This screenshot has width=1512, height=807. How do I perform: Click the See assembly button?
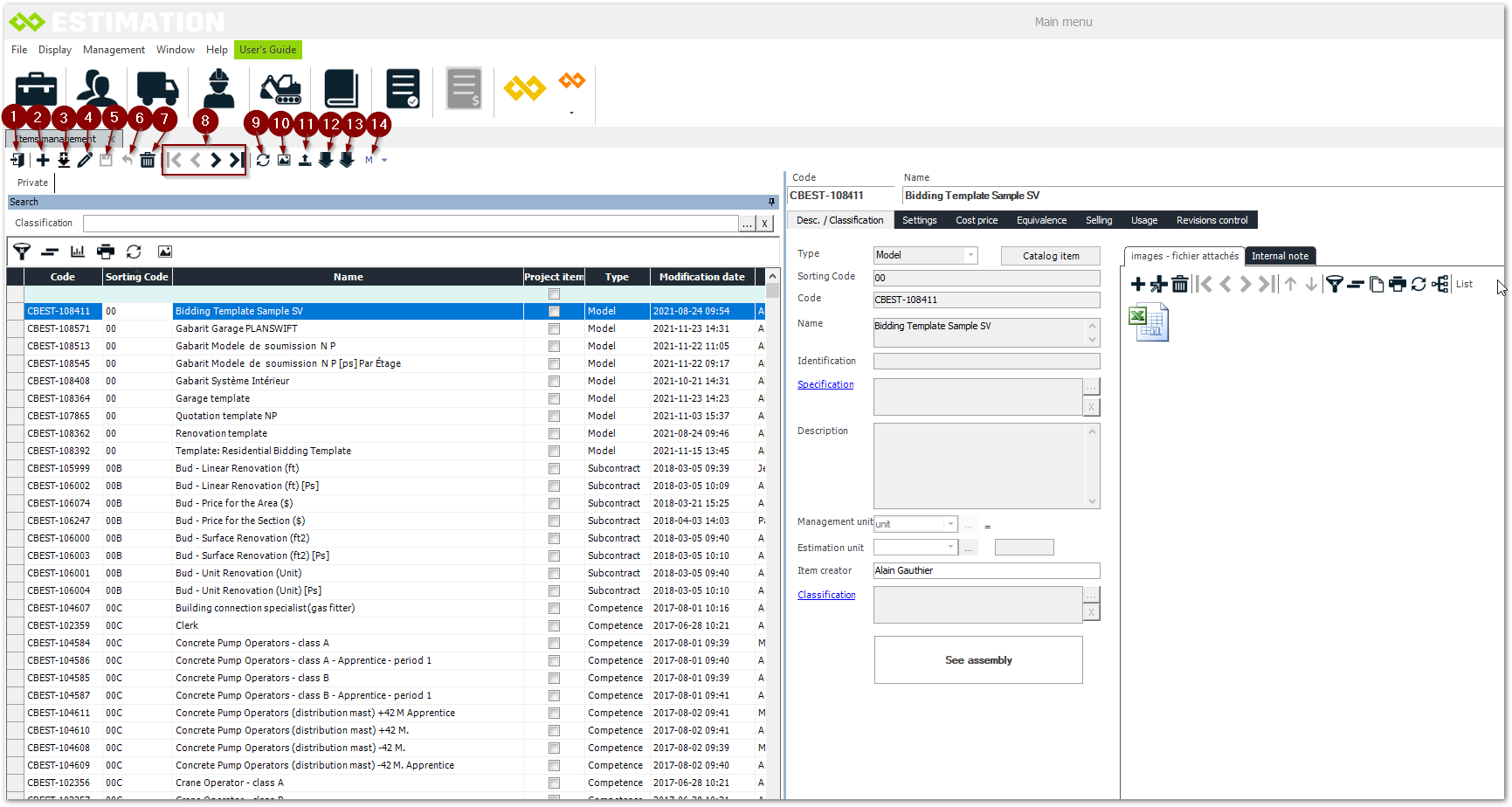(978, 660)
